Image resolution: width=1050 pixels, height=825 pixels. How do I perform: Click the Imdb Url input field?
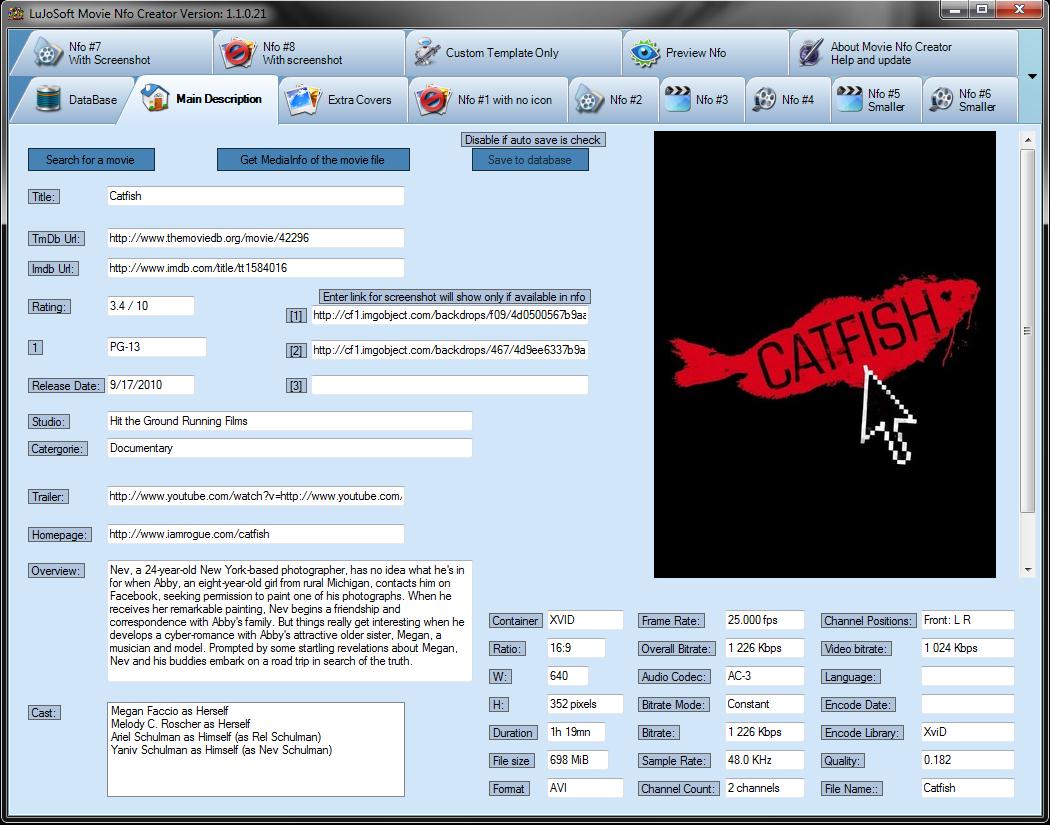tap(255, 268)
